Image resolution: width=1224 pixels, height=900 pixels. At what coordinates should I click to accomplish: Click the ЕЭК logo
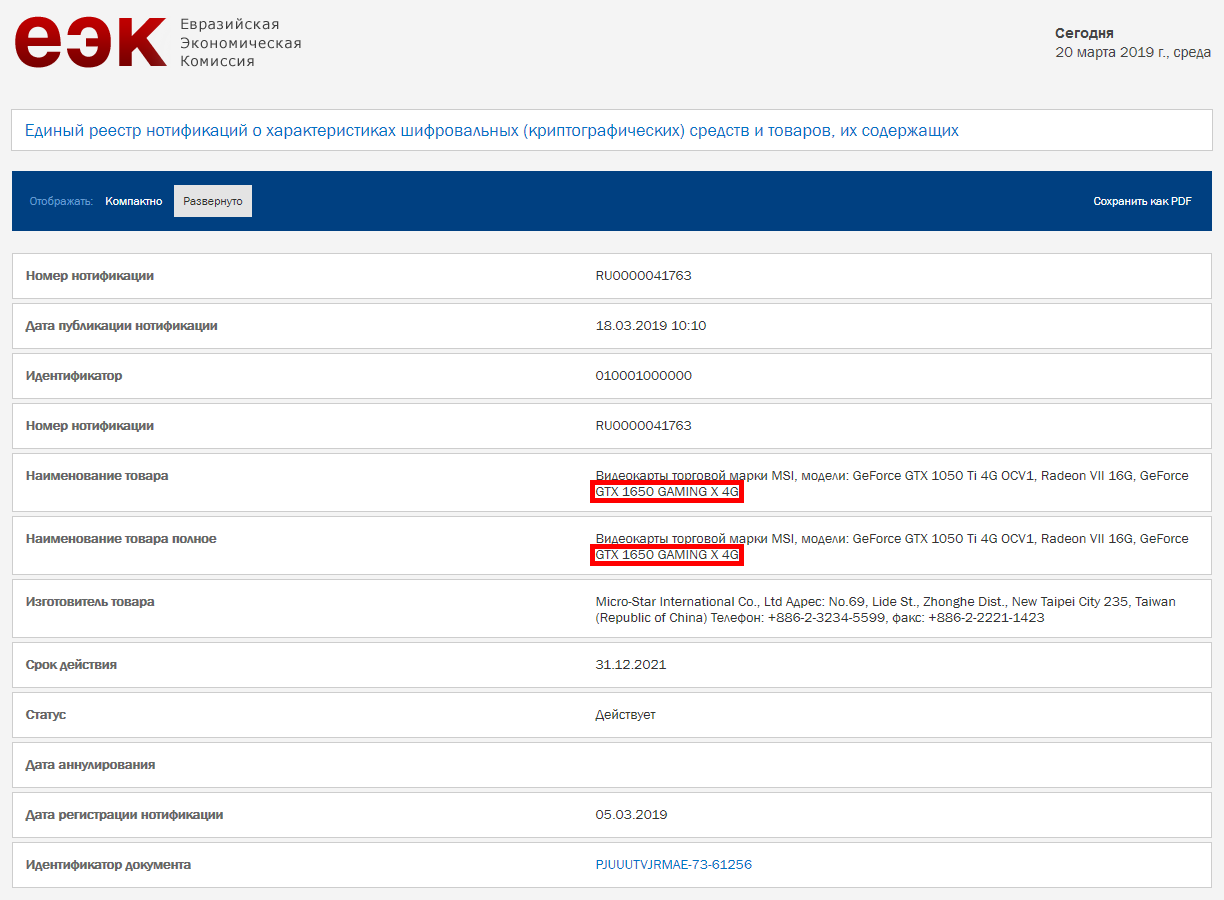tap(90, 43)
